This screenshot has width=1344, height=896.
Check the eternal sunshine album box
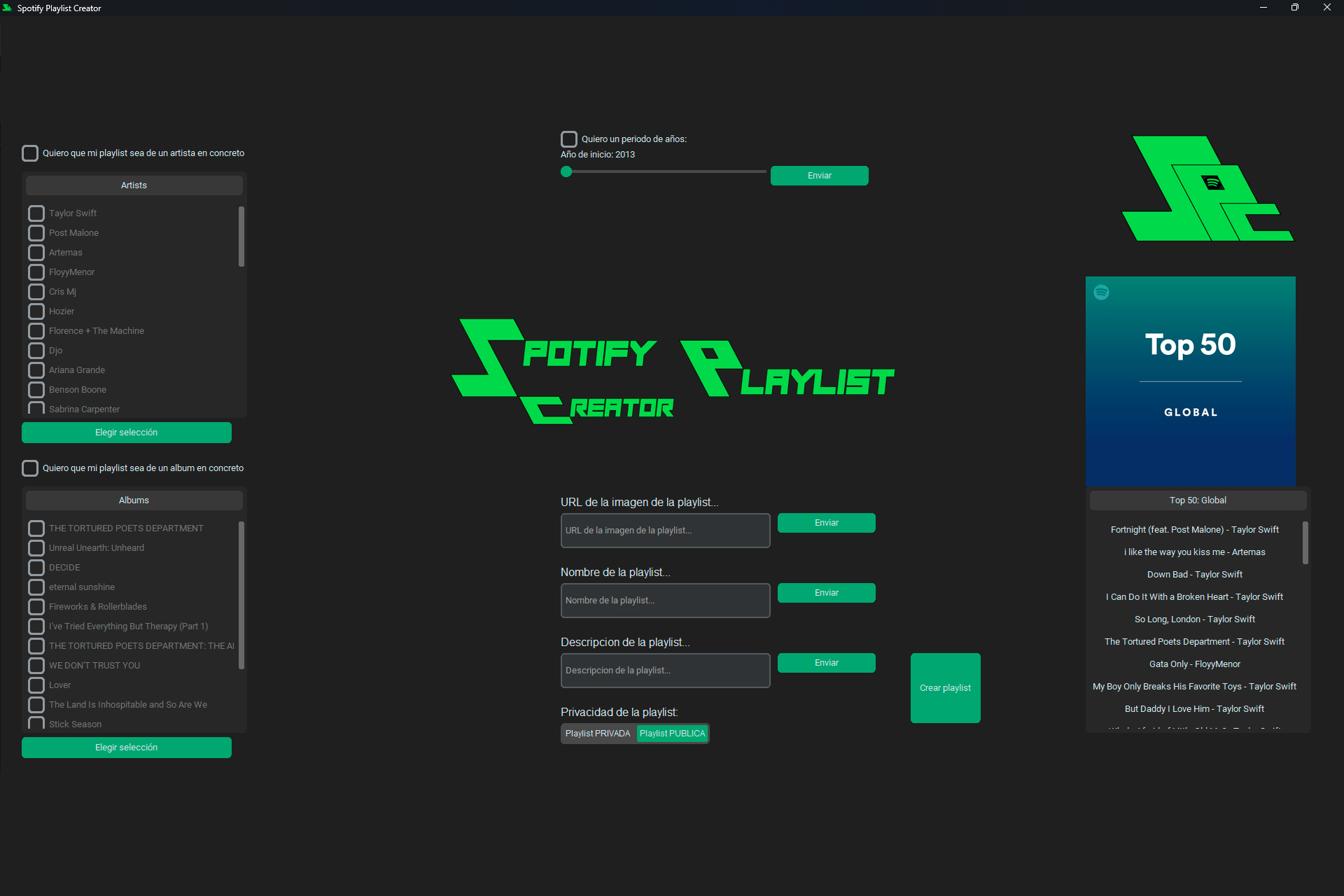point(36,587)
